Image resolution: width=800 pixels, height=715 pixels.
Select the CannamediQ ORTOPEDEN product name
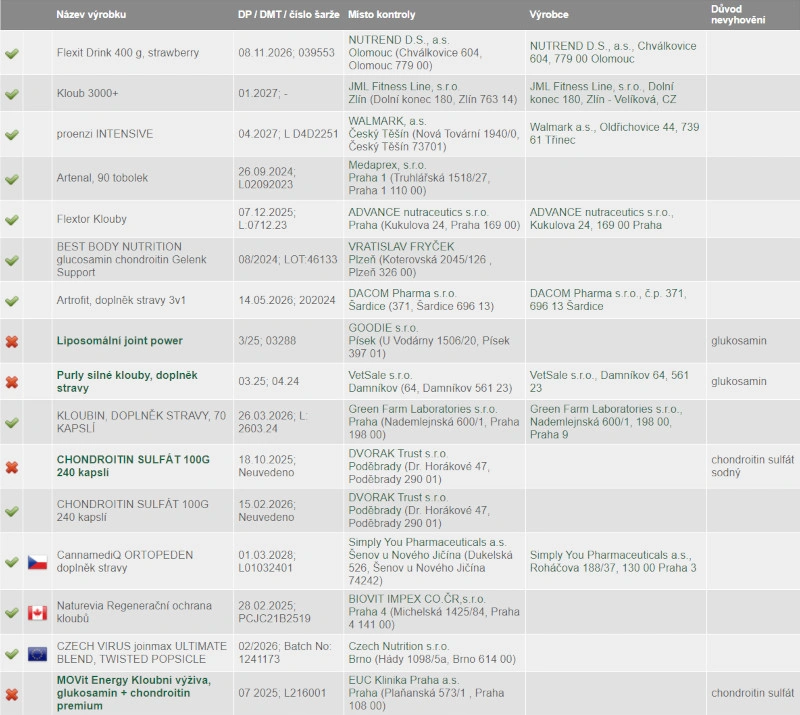(x=125, y=561)
